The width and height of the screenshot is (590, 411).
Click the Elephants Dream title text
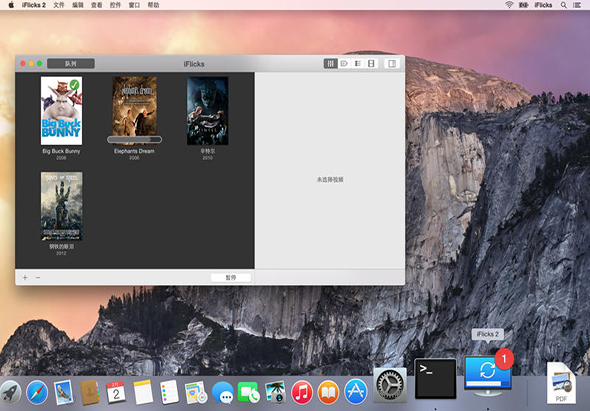(134, 151)
